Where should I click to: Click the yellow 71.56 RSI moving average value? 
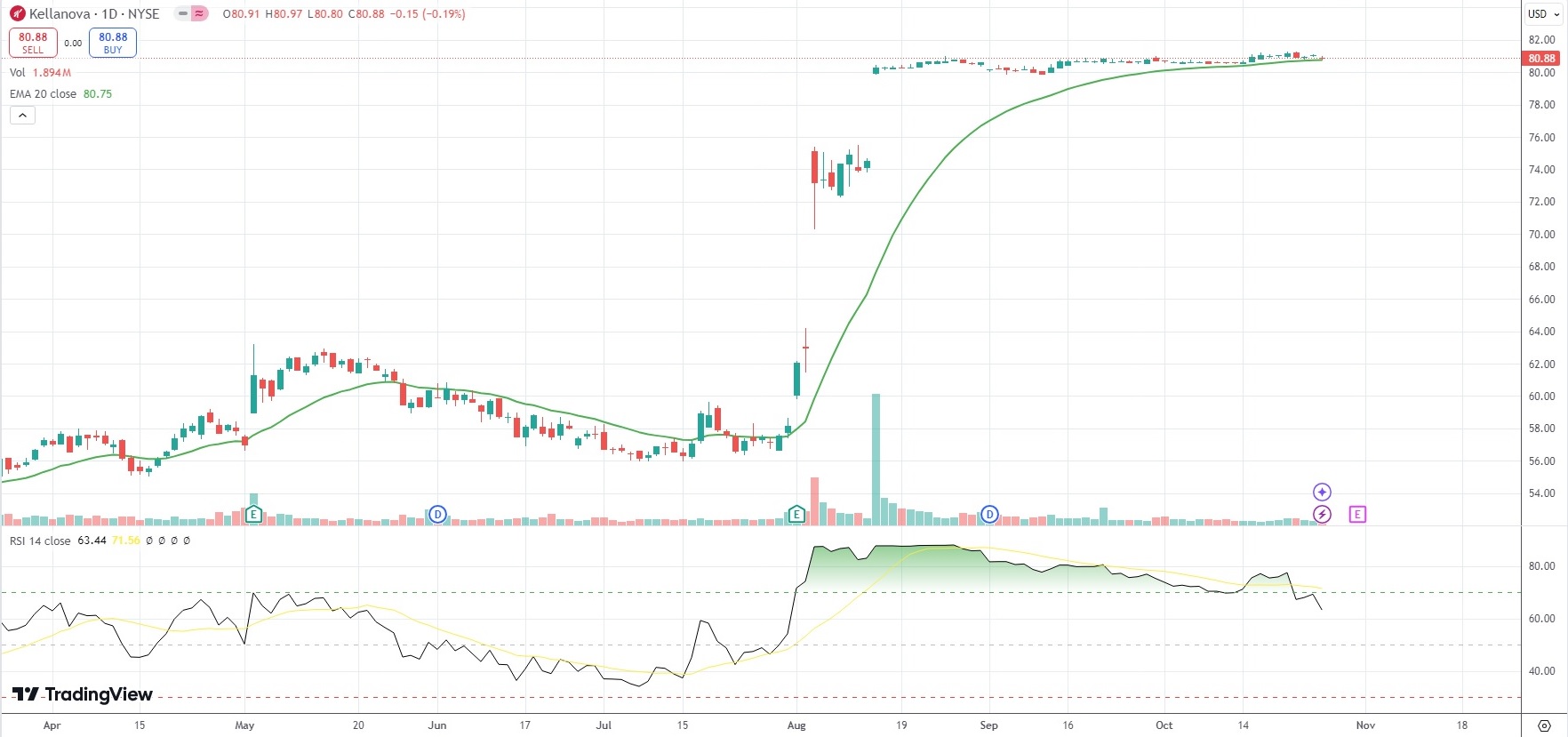click(125, 541)
